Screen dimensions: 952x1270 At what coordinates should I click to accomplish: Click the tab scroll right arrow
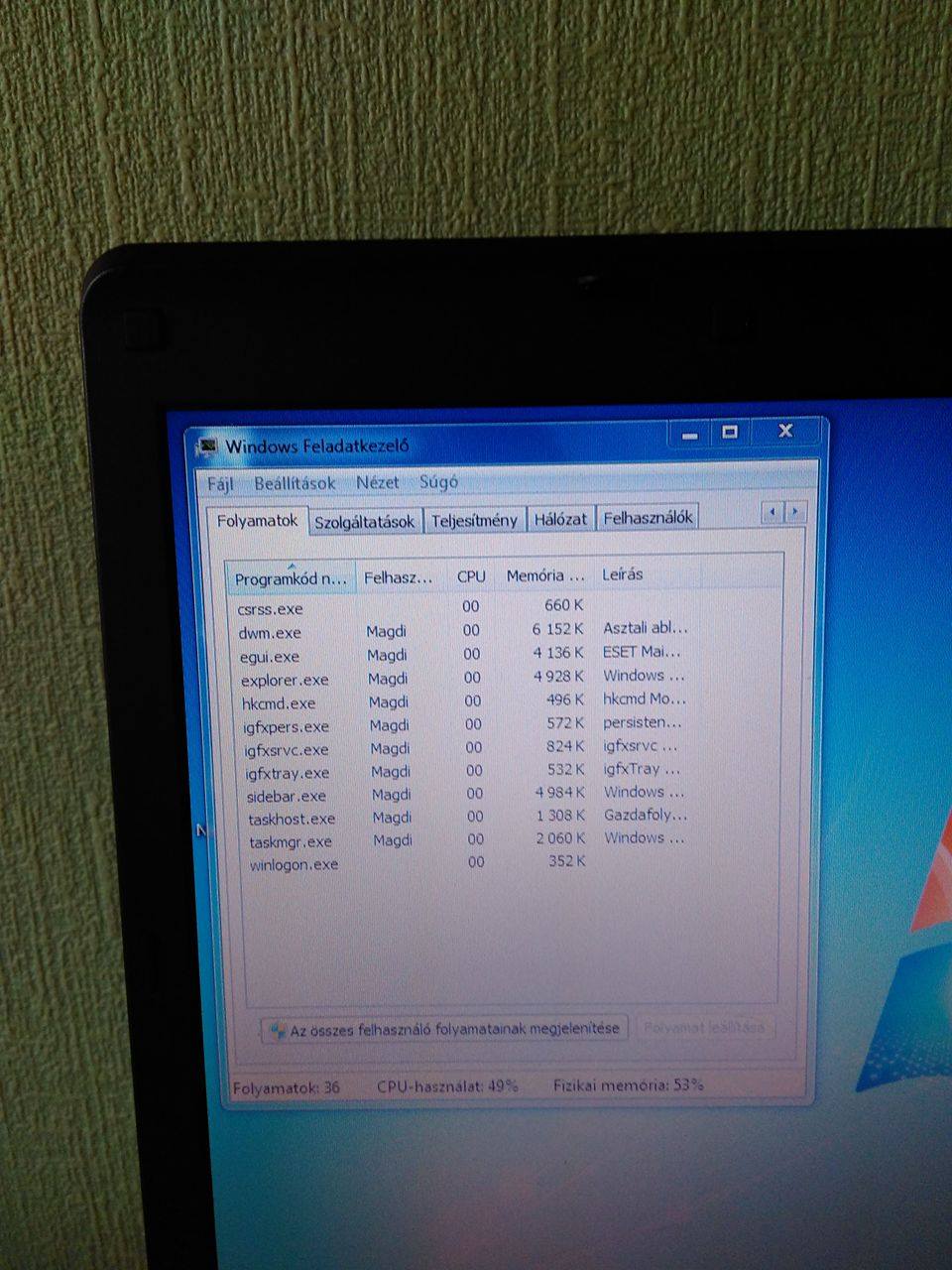click(794, 512)
